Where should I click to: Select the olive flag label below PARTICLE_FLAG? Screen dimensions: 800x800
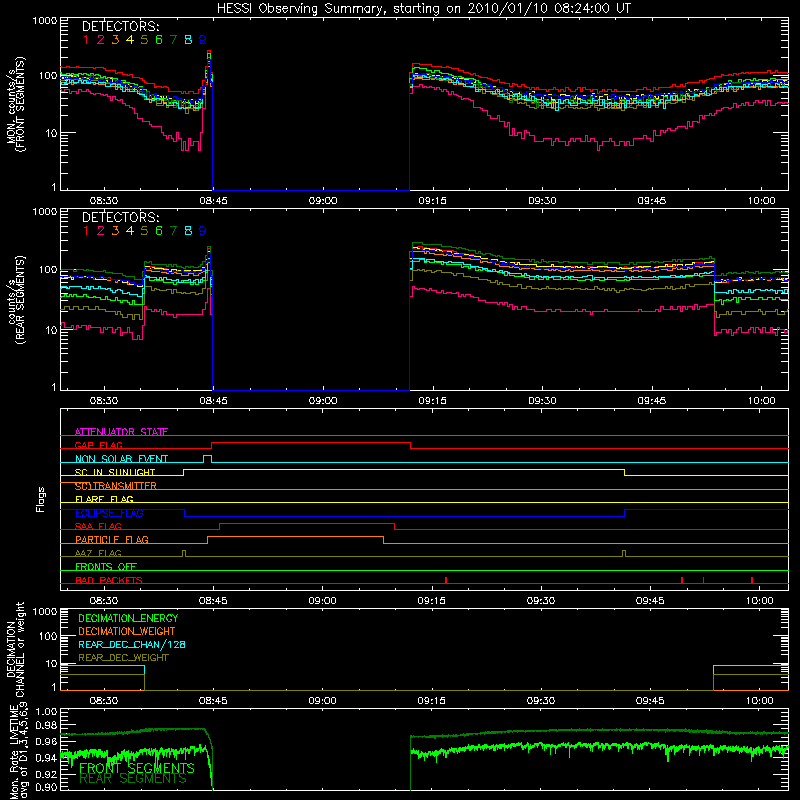[x=98, y=553]
